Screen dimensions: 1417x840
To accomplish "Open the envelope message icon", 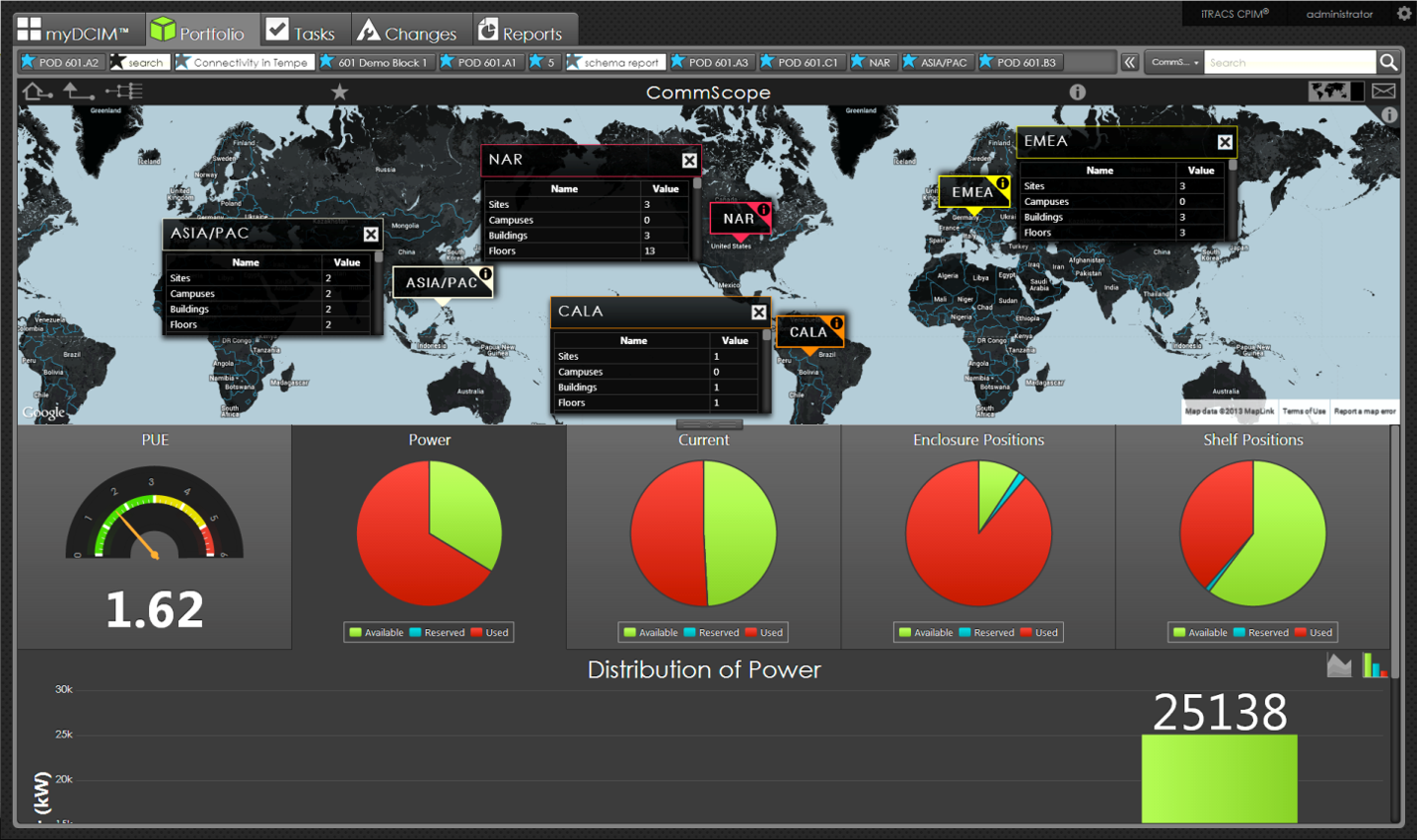I will [x=1383, y=91].
